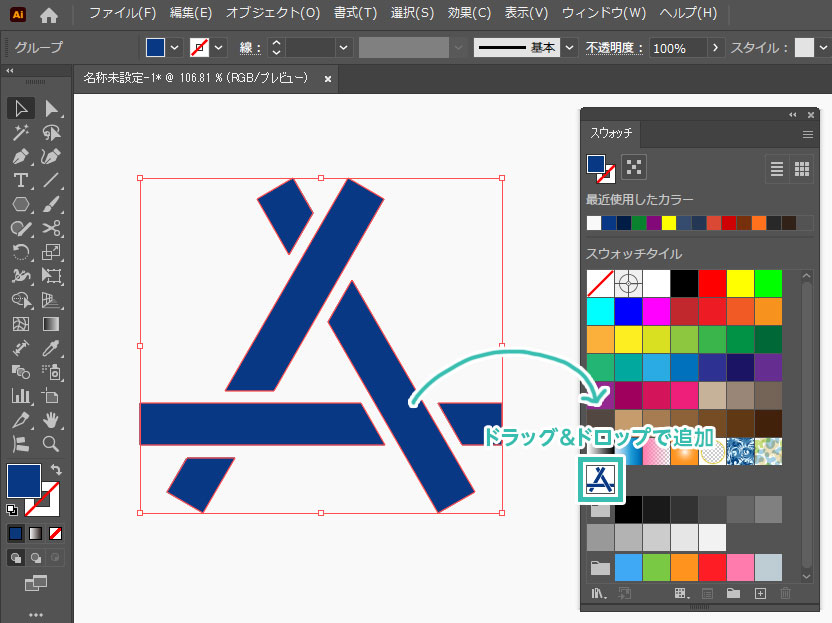Screen dimensions: 832x623
Task: Open the swatch libraries menu icon
Action: (x=598, y=594)
